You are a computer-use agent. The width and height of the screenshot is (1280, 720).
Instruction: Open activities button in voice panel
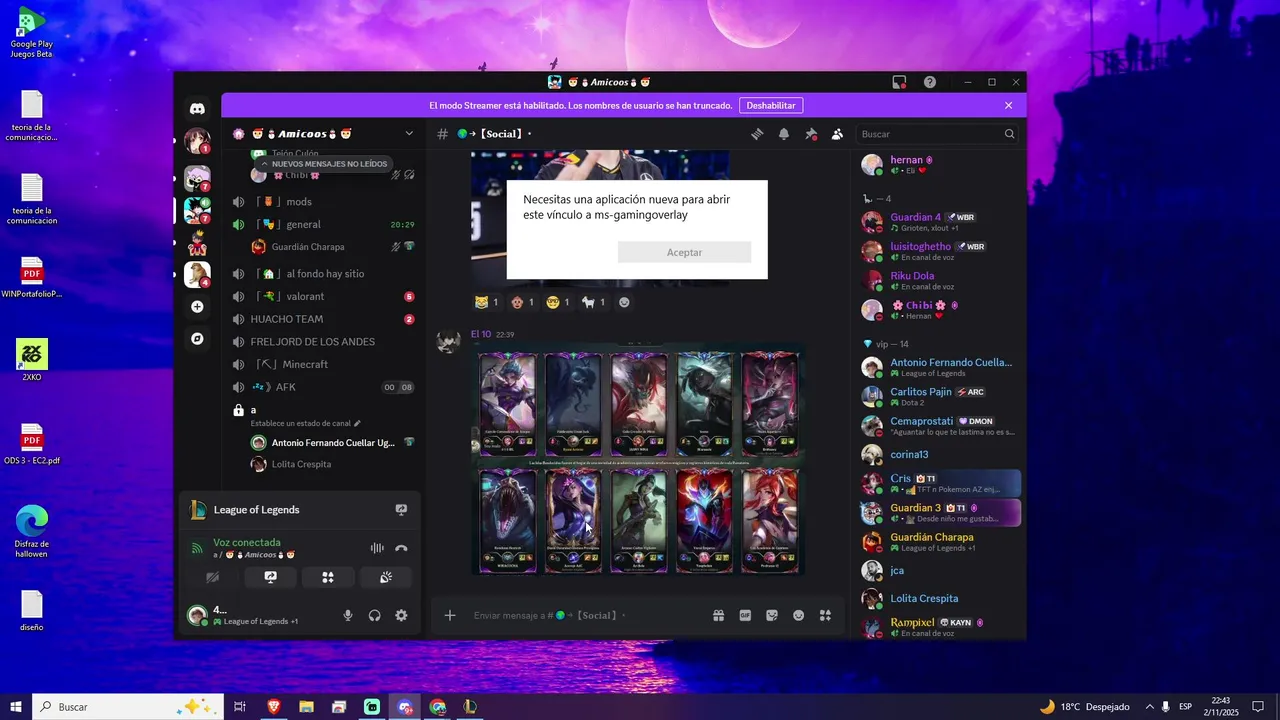tap(327, 577)
